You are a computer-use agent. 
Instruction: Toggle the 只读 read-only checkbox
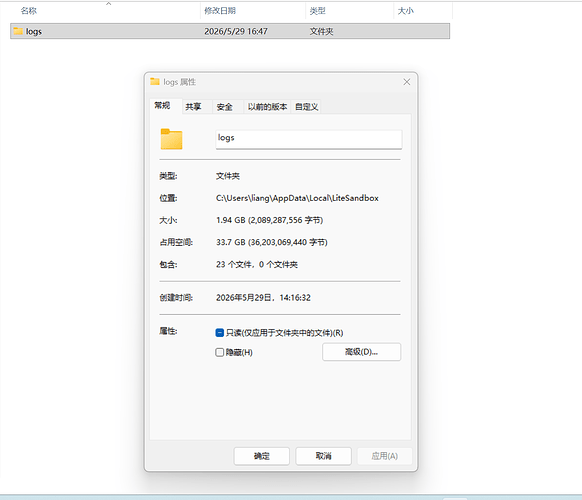[219, 333]
